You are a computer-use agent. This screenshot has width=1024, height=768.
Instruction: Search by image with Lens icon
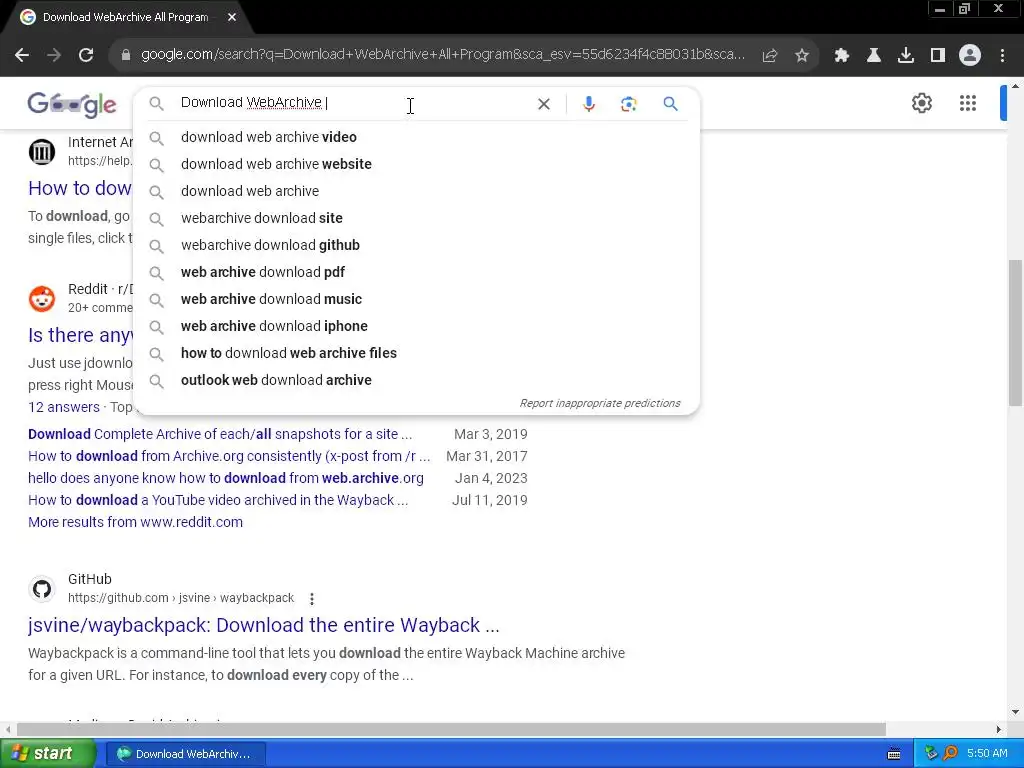click(628, 104)
